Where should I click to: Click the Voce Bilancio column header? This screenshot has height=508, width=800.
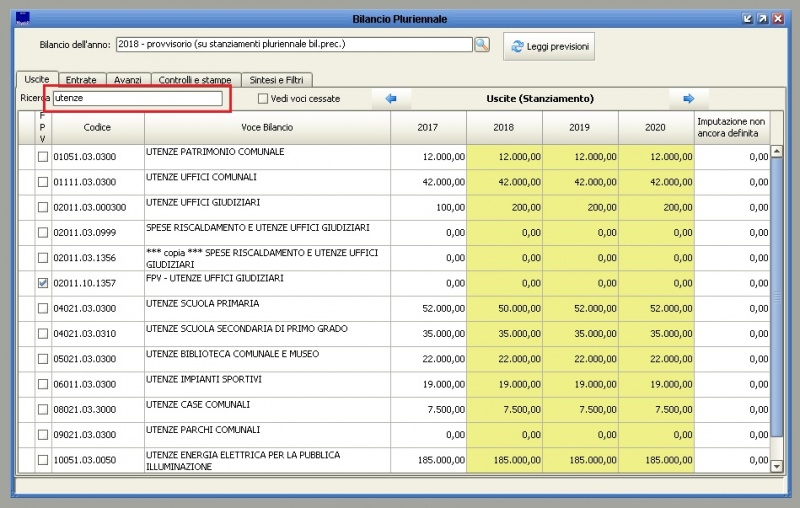pyautogui.click(x=267, y=127)
